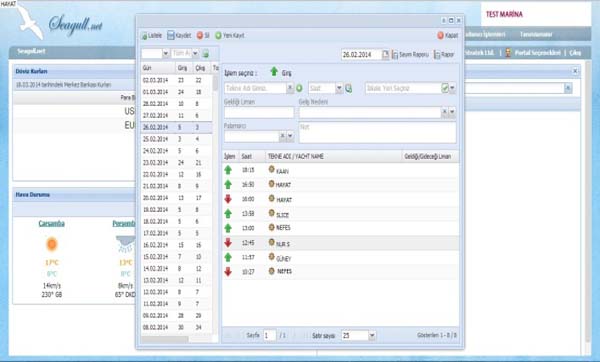
Task: Open the first dropdown above the day list
Action: pos(166,54)
